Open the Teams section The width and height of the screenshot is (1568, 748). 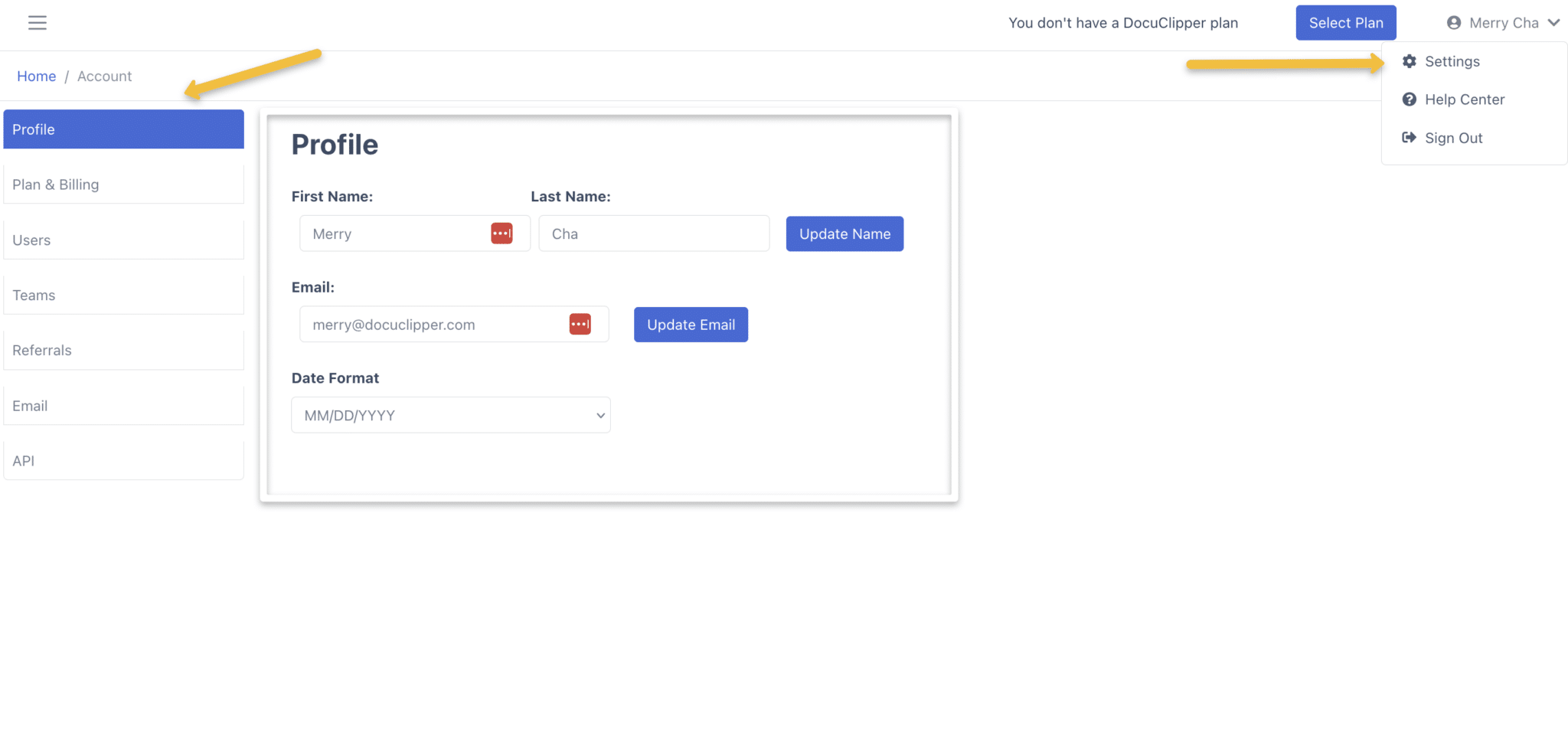pos(34,295)
